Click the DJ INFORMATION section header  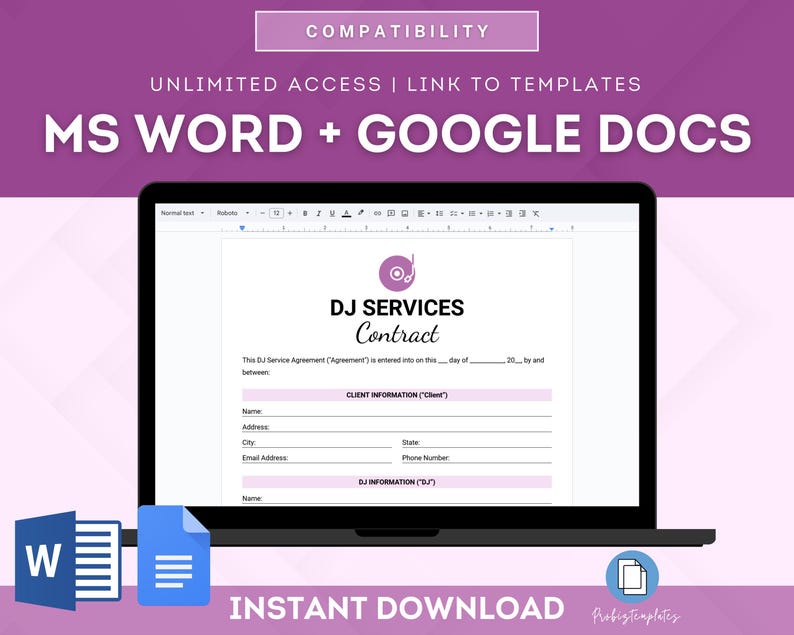tap(396, 482)
